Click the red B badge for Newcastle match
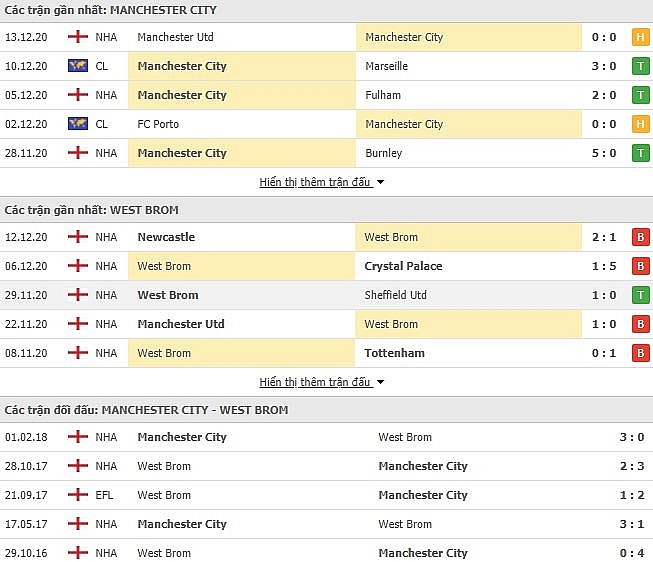The height and width of the screenshot is (562, 653). pyautogui.click(x=640, y=237)
